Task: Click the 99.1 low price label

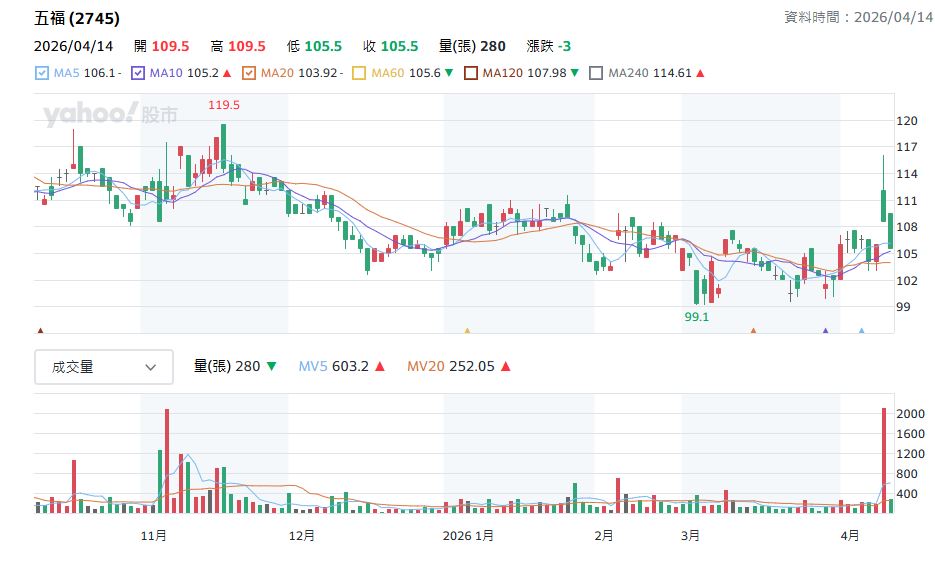Action: (x=696, y=317)
